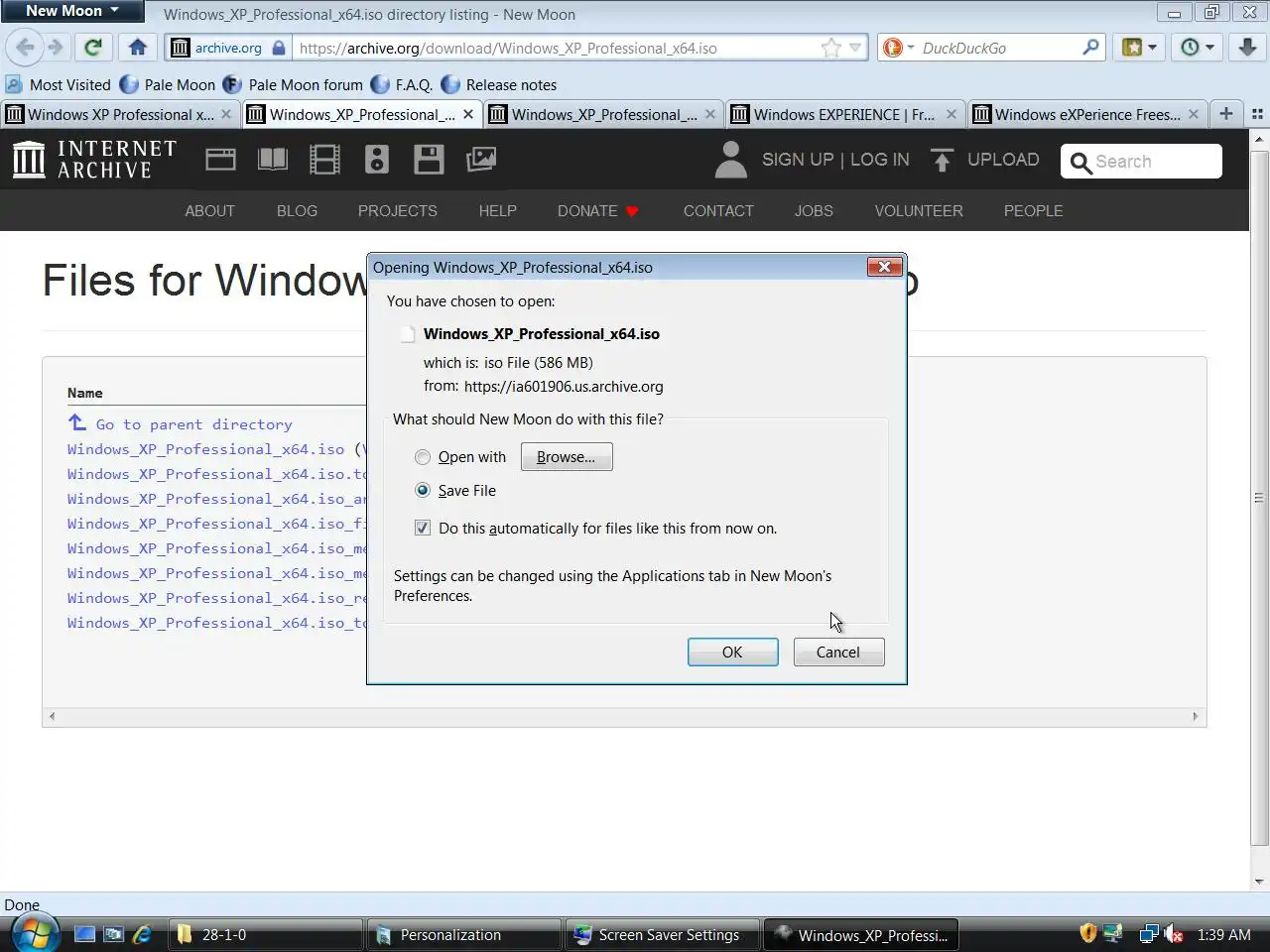Open the Images icon in Archive header
Screen dimensions: 1270x952
click(x=481, y=160)
